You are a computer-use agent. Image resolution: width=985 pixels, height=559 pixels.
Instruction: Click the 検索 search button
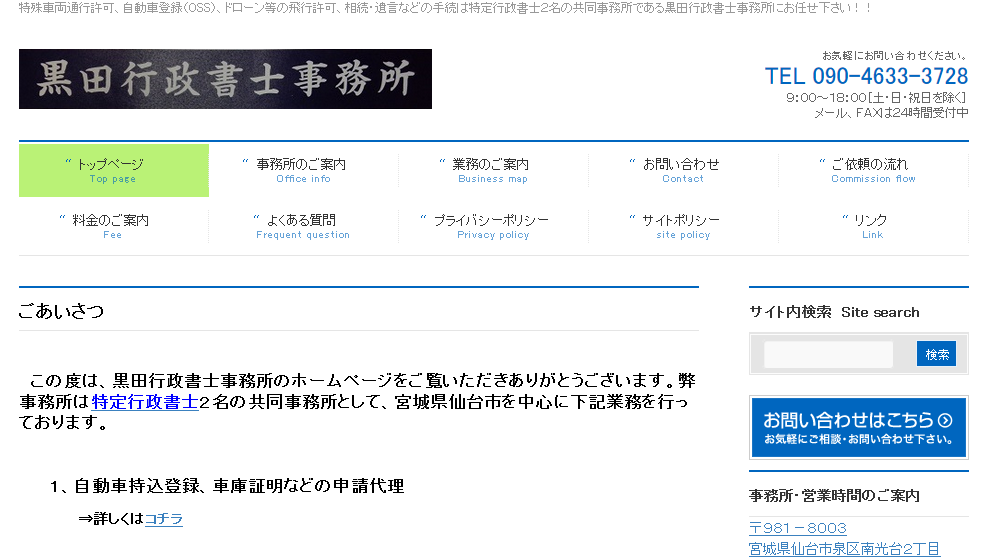936,354
